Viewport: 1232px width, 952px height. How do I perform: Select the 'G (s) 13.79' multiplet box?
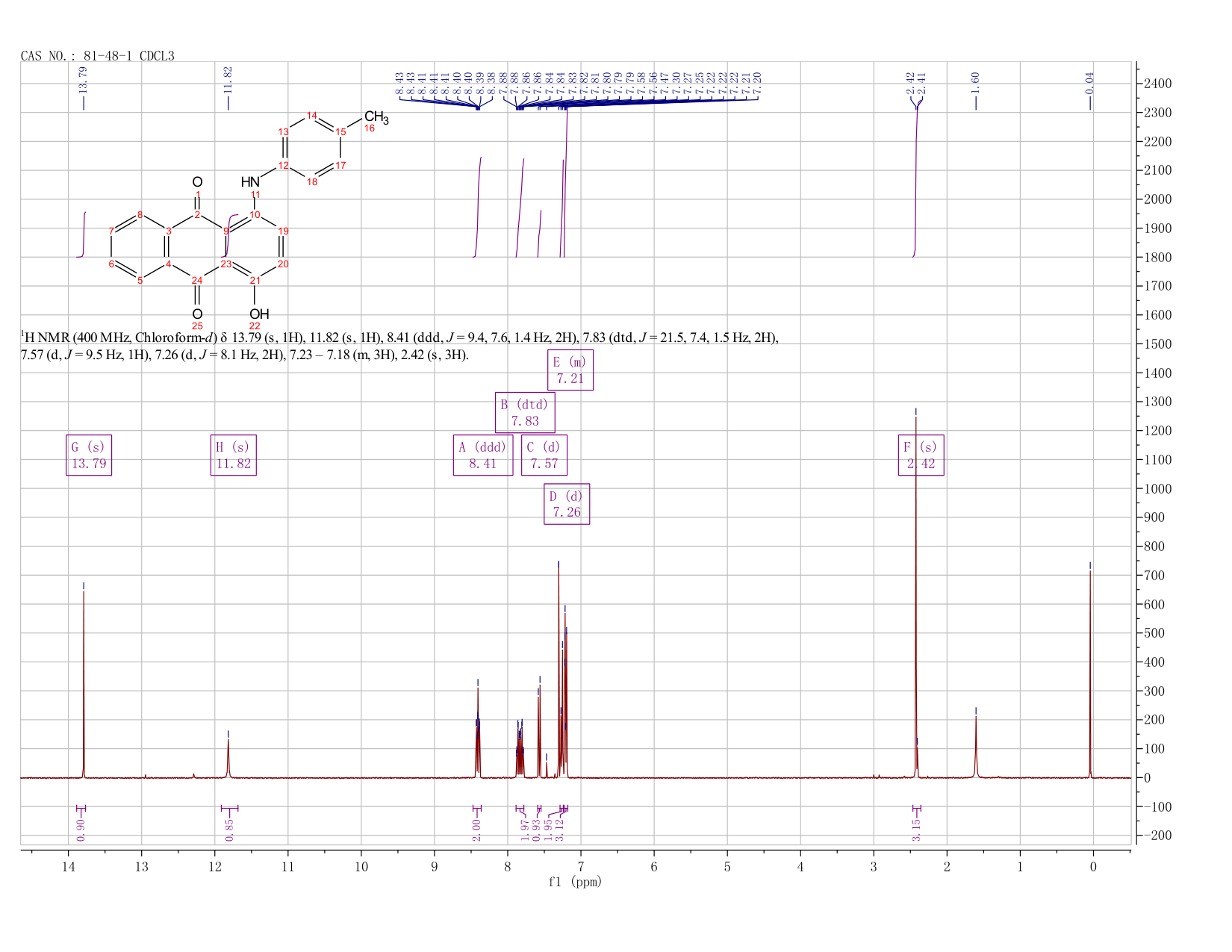[89, 455]
